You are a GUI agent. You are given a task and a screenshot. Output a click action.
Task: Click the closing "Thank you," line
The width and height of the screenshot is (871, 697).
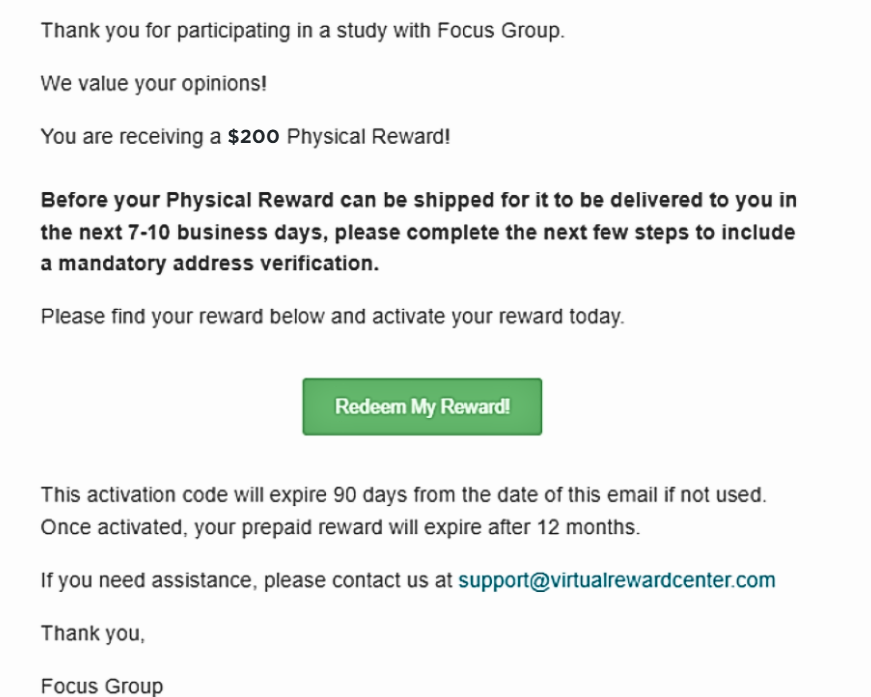[x=93, y=633]
